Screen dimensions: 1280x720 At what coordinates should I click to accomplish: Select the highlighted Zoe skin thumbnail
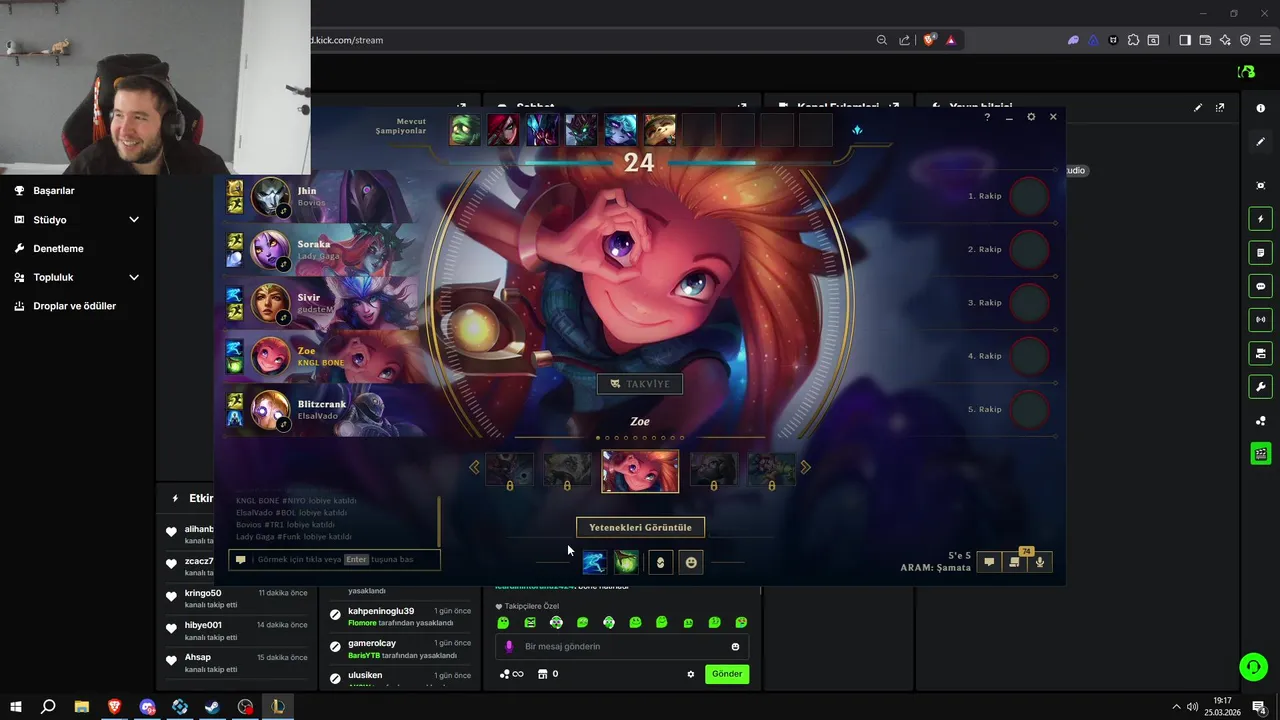pos(640,471)
